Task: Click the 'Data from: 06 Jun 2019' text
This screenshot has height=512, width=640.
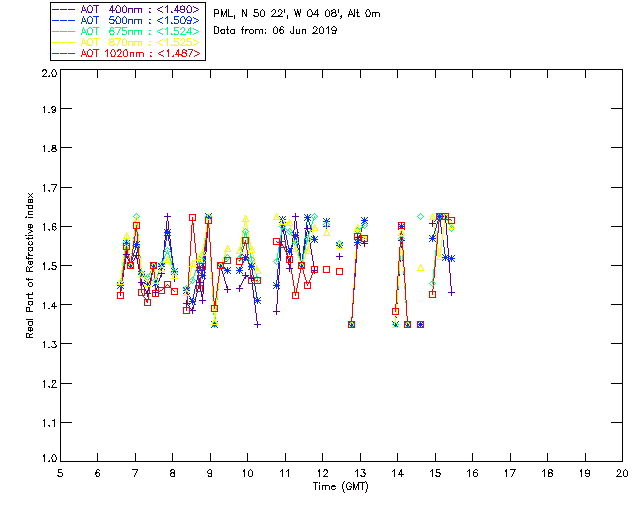Action: click(275, 31)
